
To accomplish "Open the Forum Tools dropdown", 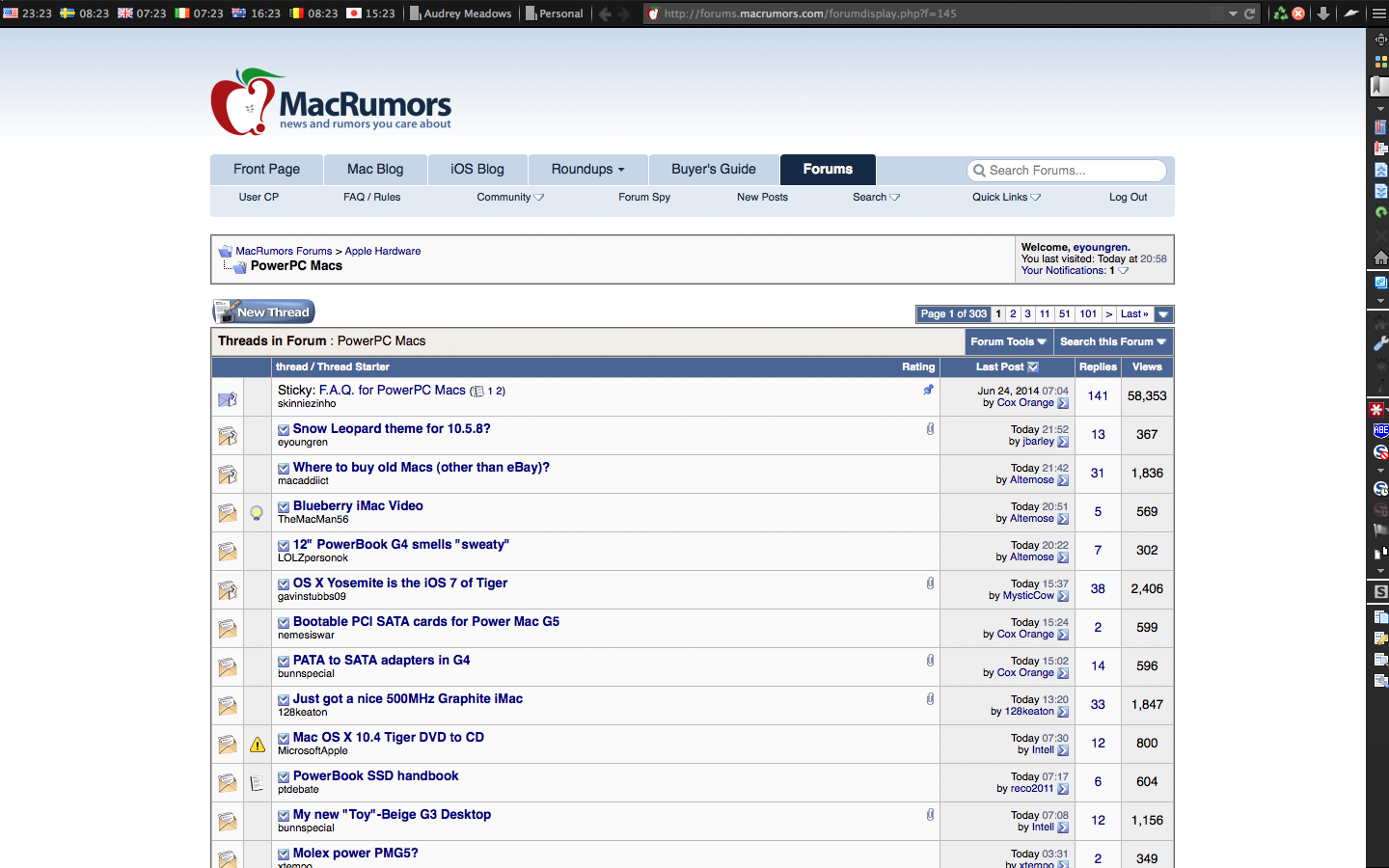I will point(1008,341).
